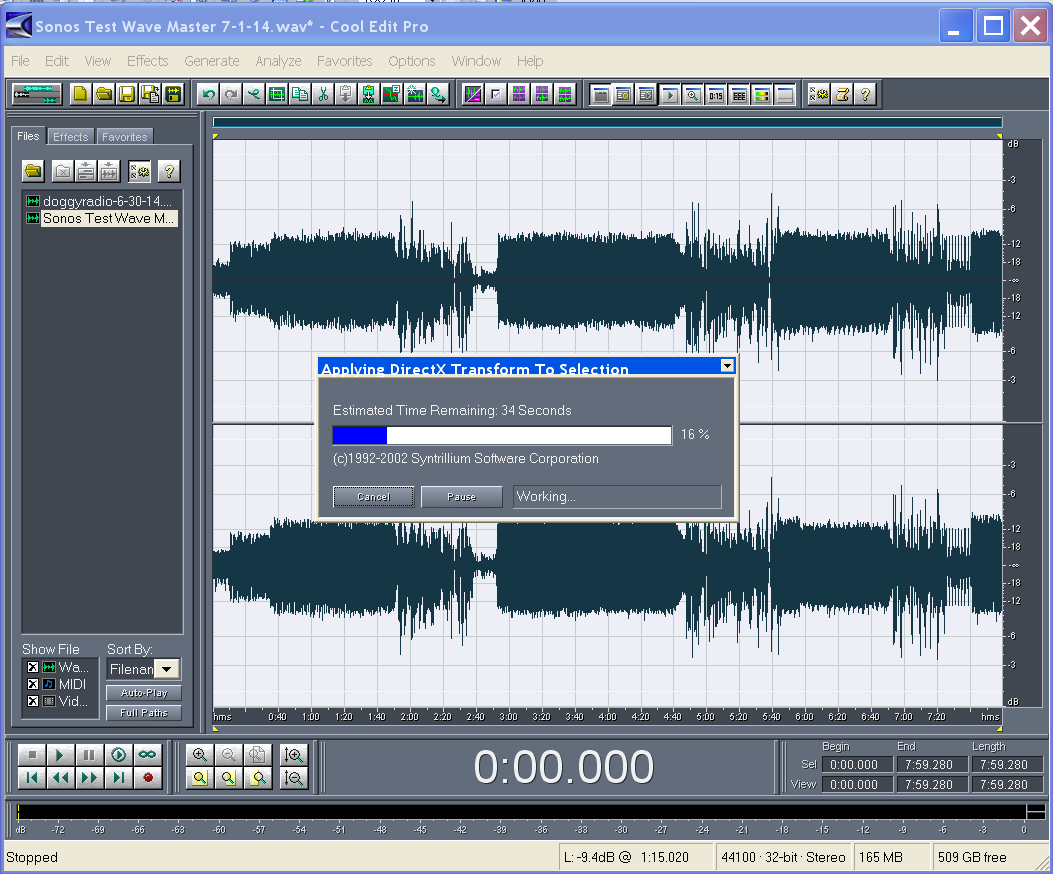Click the Undo arrow icon
The image size is (1053, 874).
pos(208,95)
